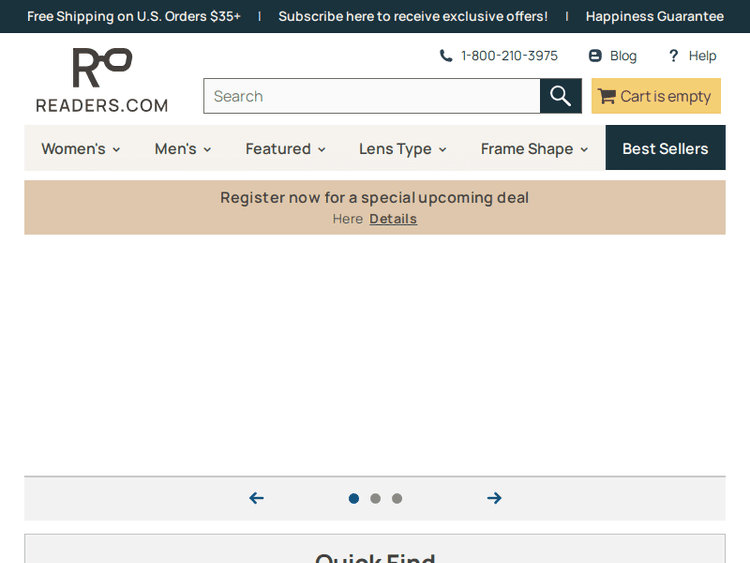Viewport: 750px width, 563px height.
Task: Click Subscribe here exclusive offers link
Action: tap(413, 16)
